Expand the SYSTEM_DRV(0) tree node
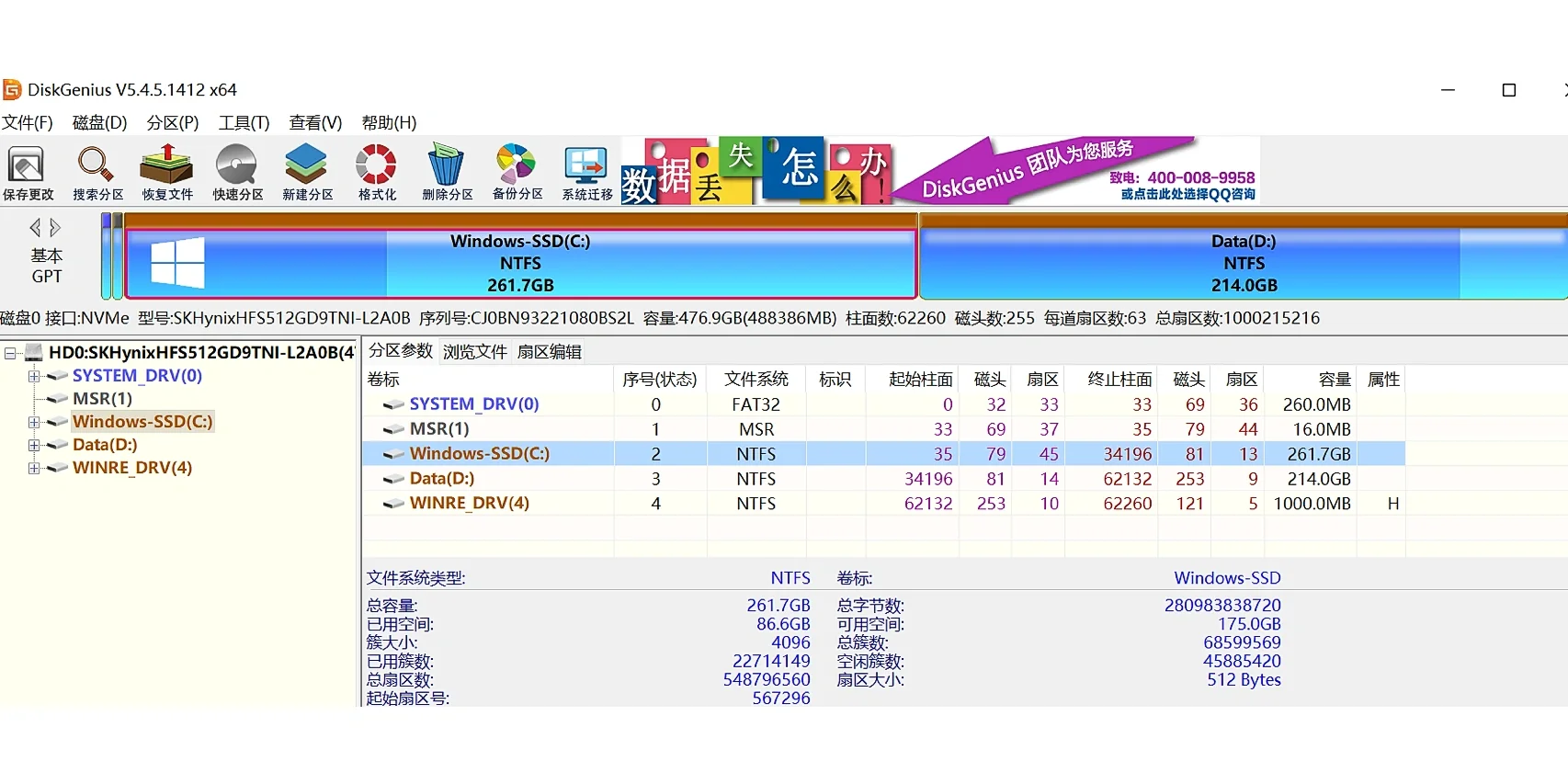The width and height of the screenshot is (1568, 784). (34, 376)
